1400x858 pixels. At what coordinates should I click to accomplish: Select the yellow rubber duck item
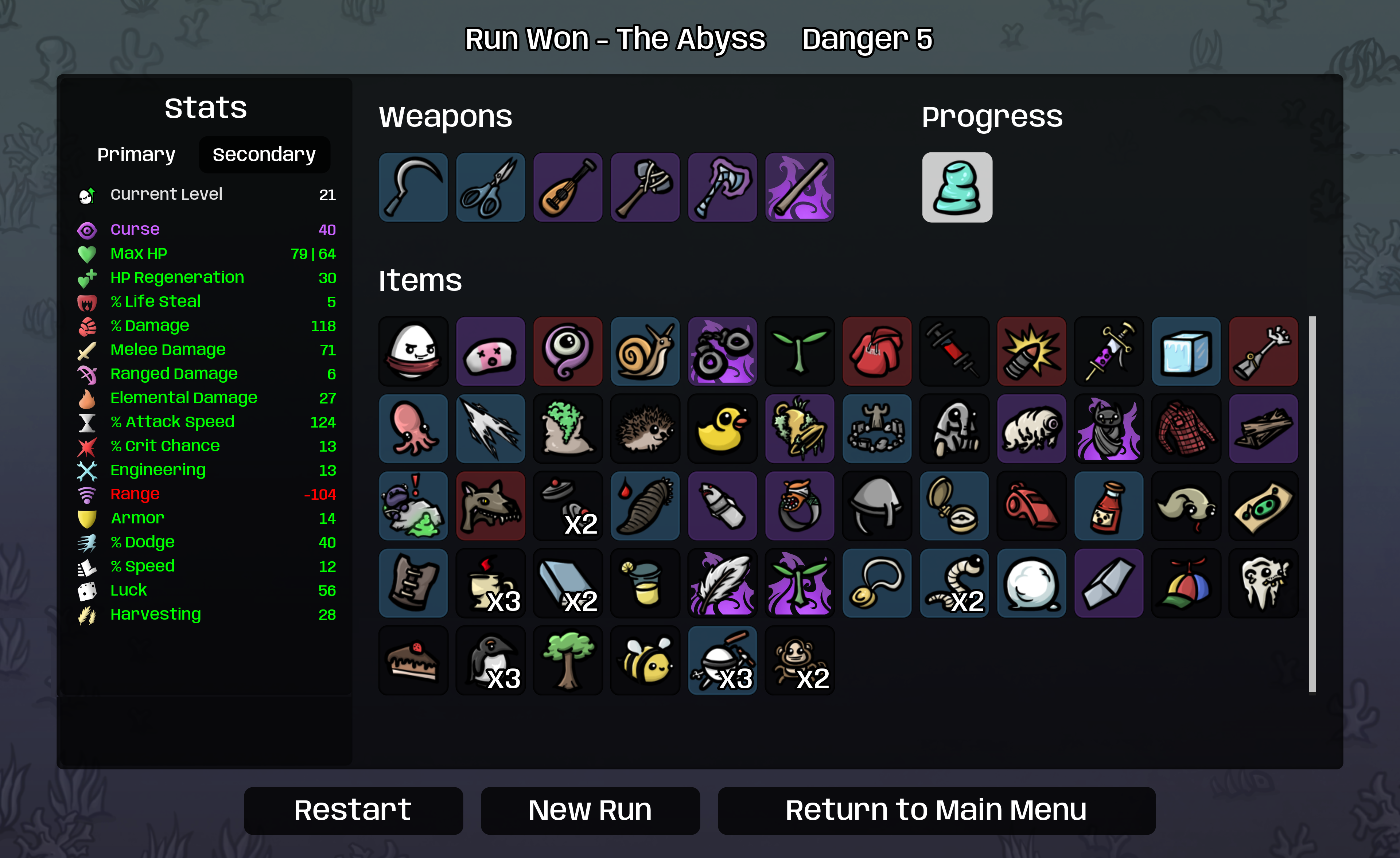(722, 428)
